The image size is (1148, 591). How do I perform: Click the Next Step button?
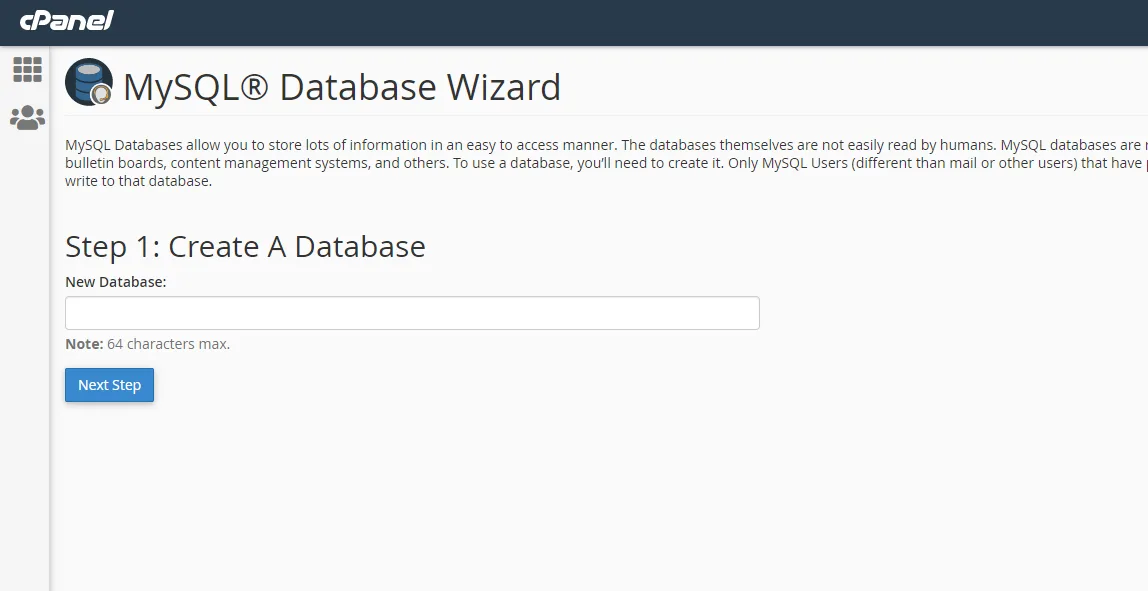click(x=109, y=384)
